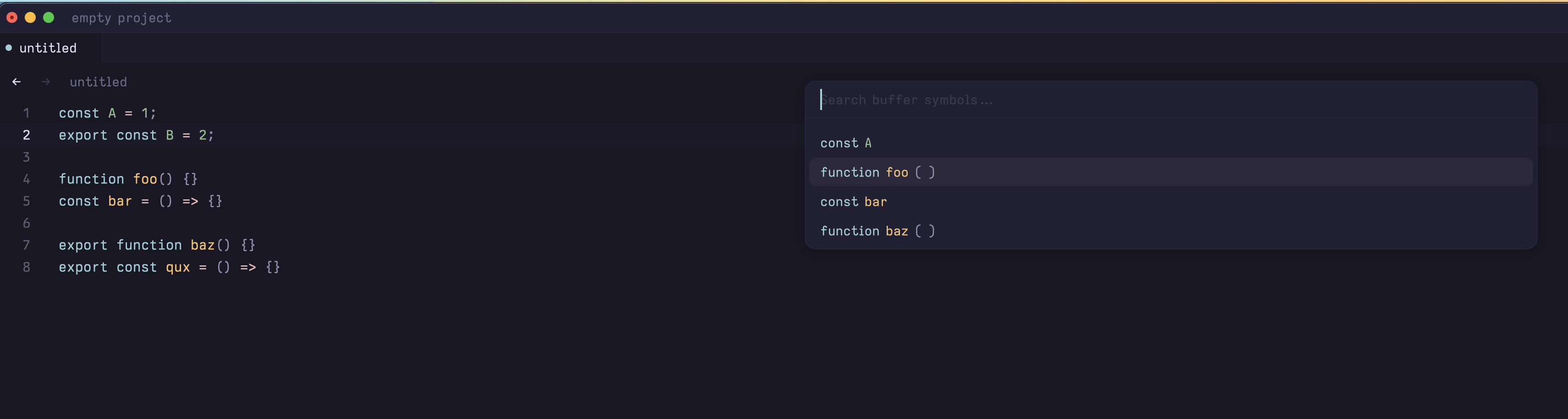The height and width of the screenshot is (419, 1568).
Task: Click the empty project title text
Action: point(121,18)
